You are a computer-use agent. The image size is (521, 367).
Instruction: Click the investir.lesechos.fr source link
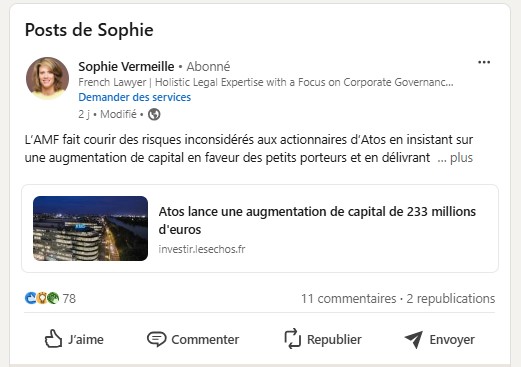(x=202, y=249)
